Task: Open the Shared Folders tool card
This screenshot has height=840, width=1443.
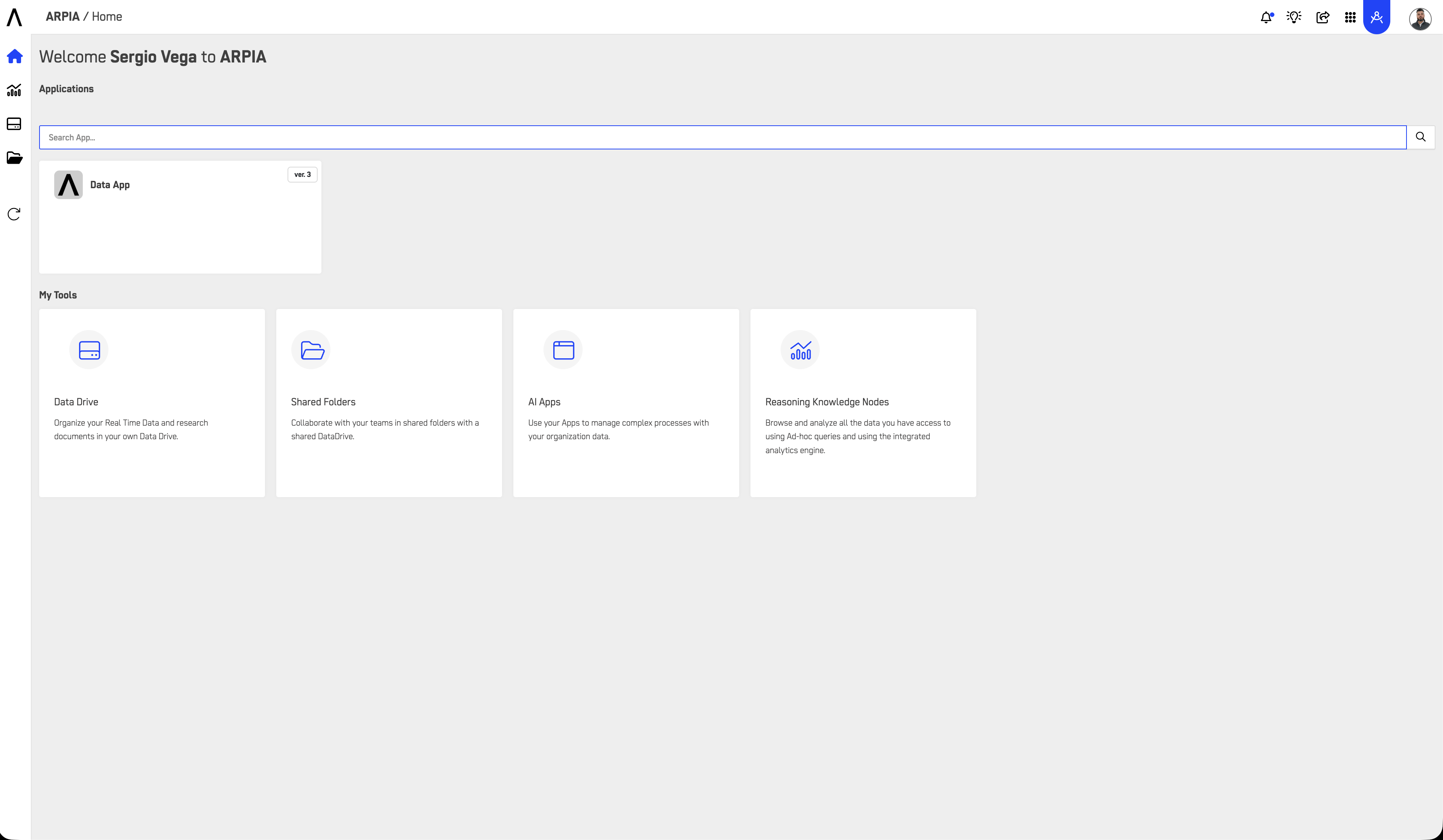Action: point(389,403)
